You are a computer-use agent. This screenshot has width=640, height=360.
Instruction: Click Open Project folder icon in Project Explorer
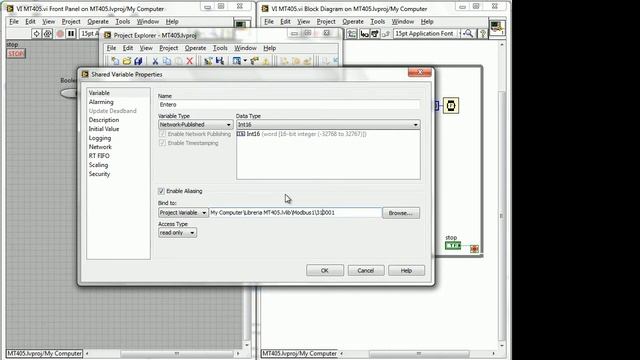click(127, 61)
